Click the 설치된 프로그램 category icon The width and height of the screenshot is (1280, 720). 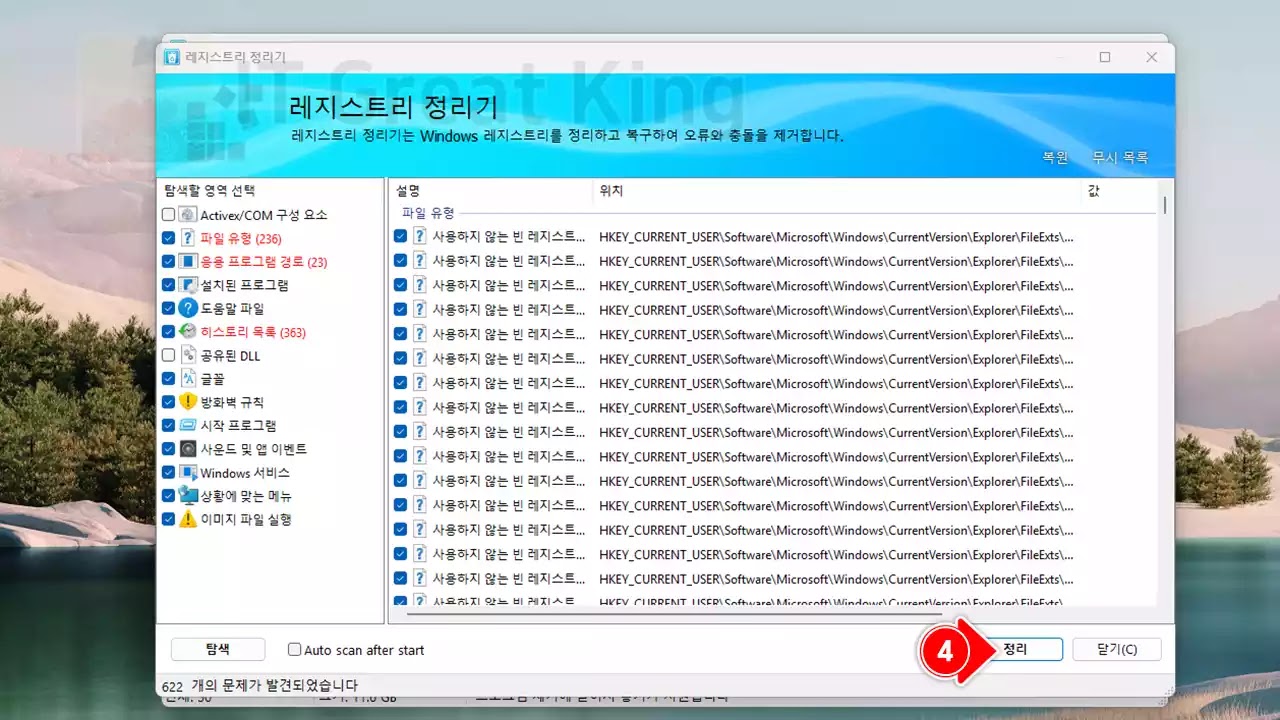pyautogui.click(x=187, y=285)
